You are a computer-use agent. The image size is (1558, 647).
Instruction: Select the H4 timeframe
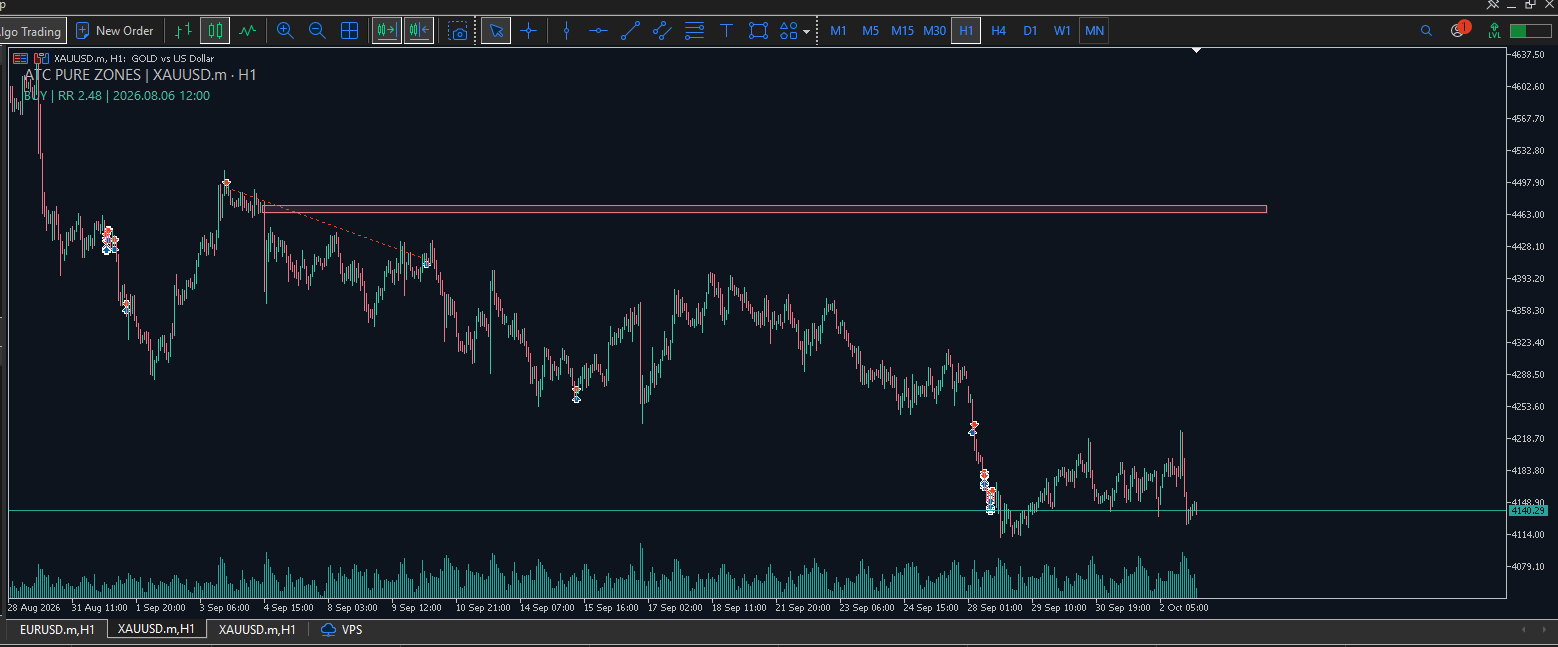pos(998,31)
